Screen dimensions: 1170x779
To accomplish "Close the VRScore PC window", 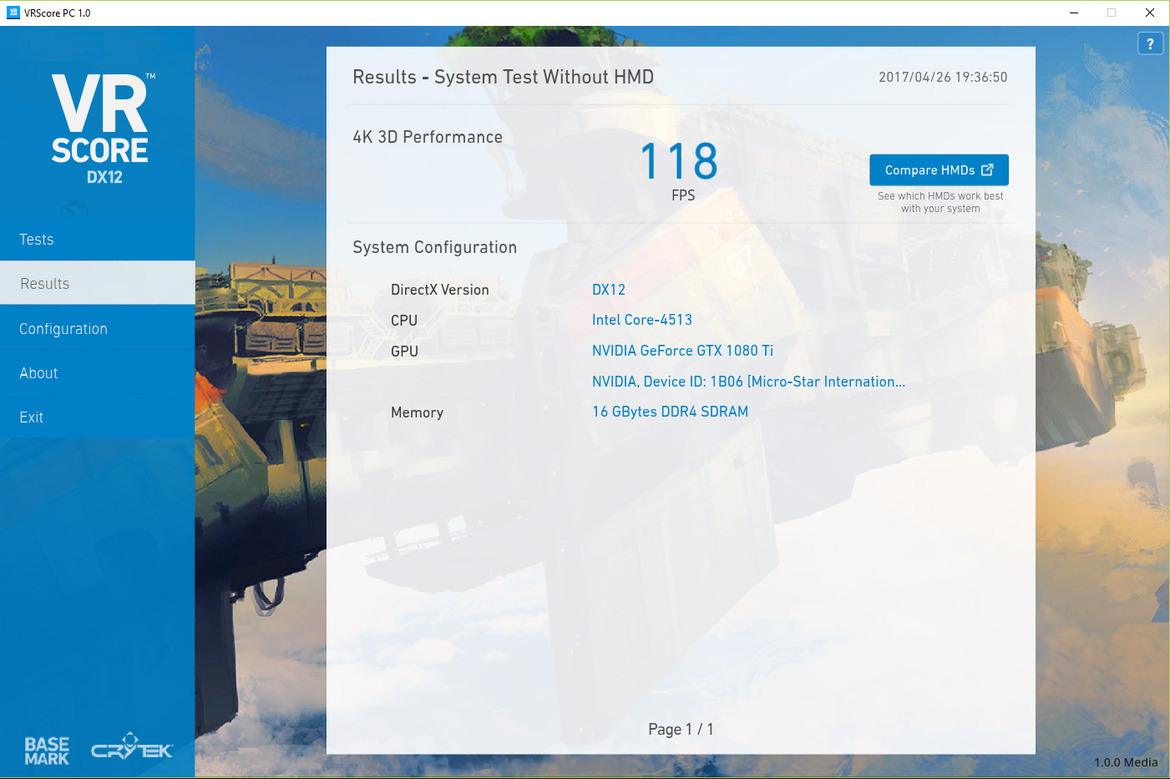I will coord(1149,13).
